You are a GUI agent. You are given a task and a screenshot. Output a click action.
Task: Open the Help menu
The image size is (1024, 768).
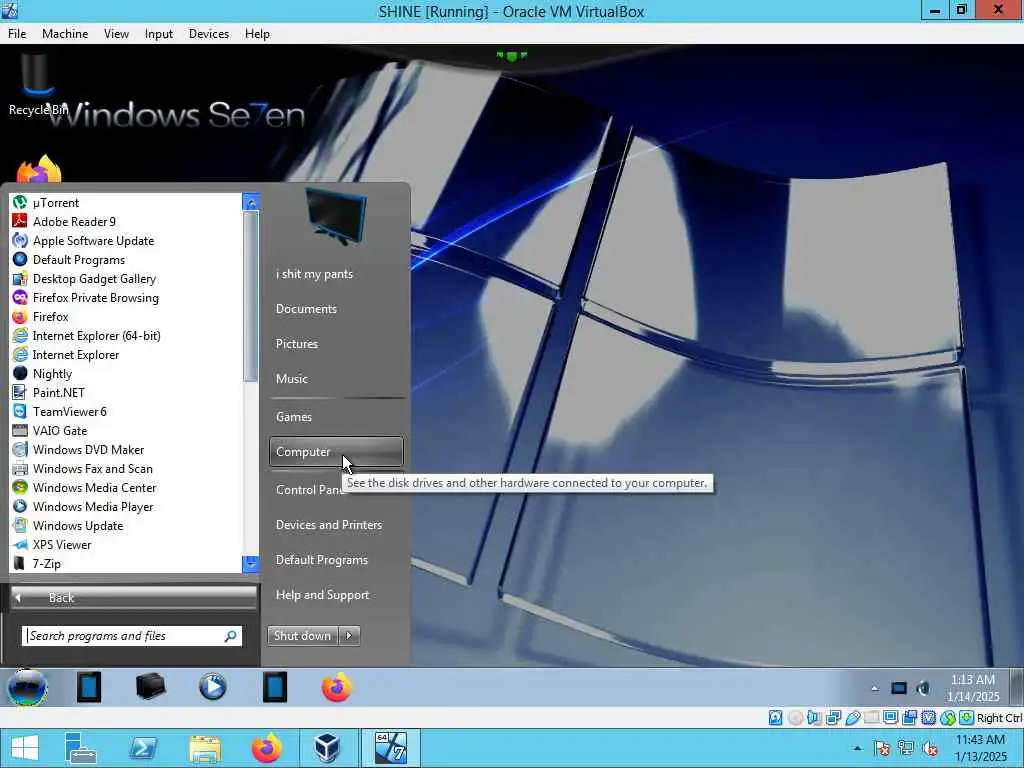[257, 34]
